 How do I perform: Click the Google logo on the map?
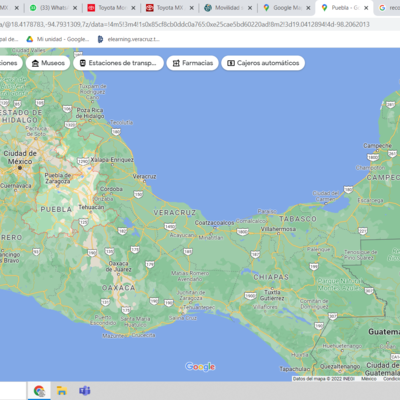click(200, 367)
